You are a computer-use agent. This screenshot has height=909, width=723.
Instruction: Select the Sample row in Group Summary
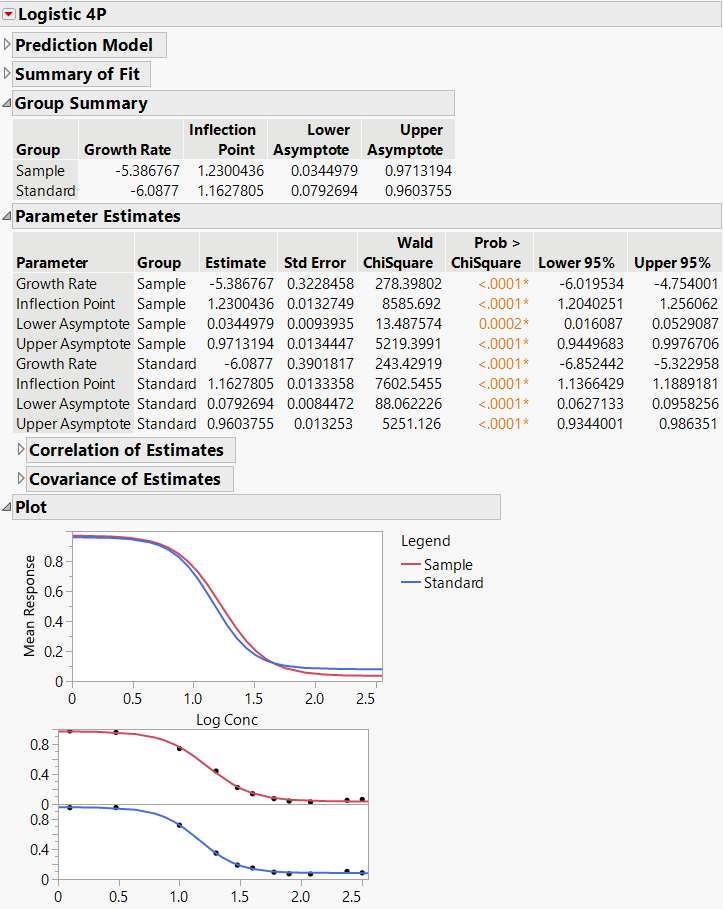pos(40,171)
